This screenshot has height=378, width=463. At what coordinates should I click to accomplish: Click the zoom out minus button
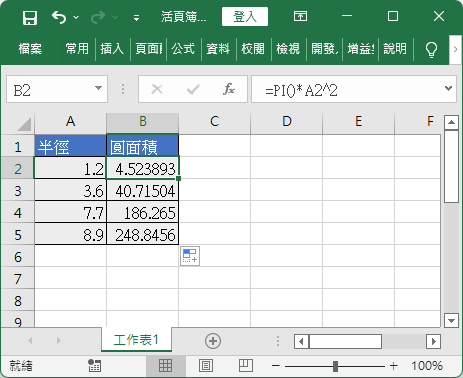[276, 366]
